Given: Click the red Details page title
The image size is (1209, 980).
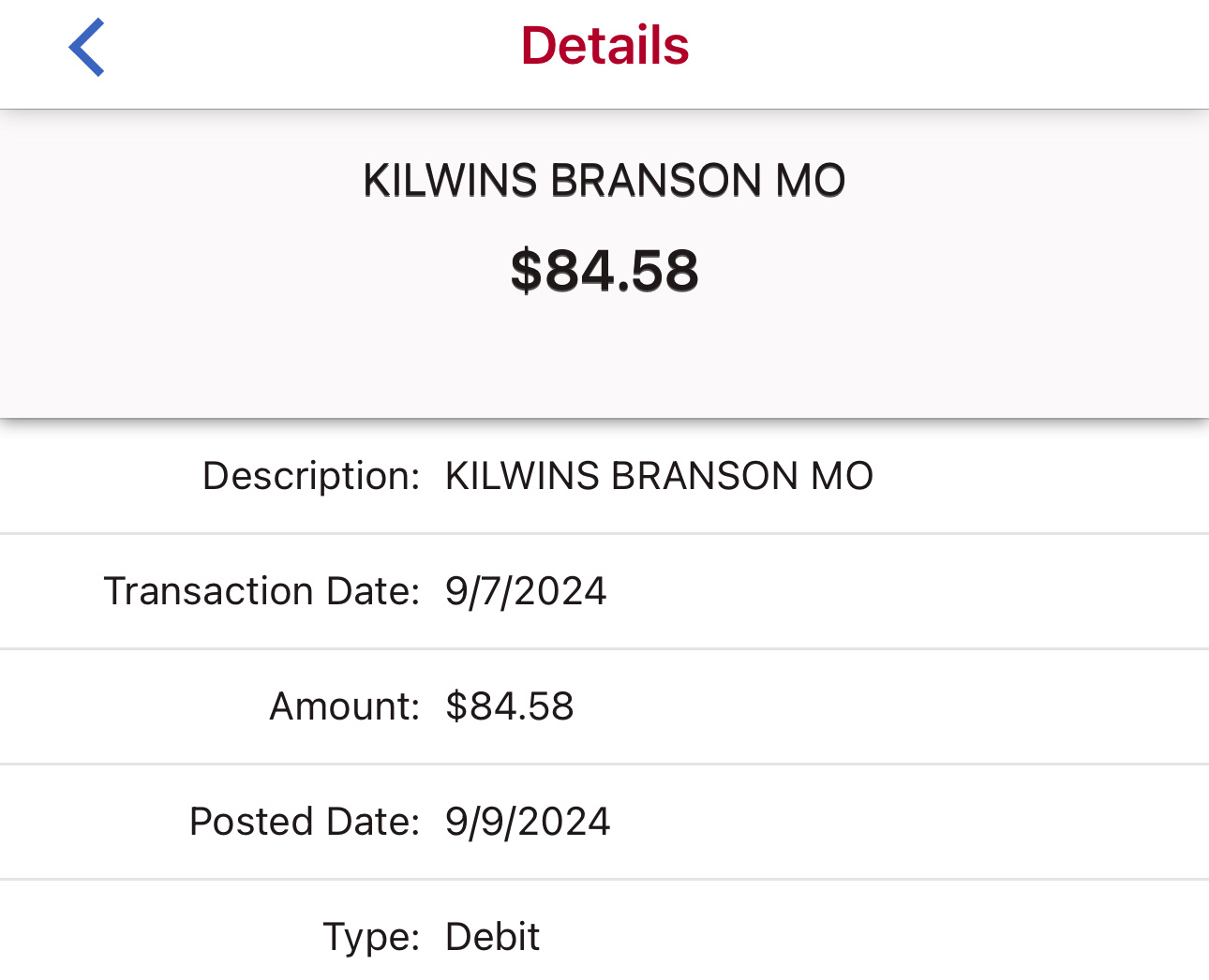Looking at the screenshot, I should tap(604, 46).
